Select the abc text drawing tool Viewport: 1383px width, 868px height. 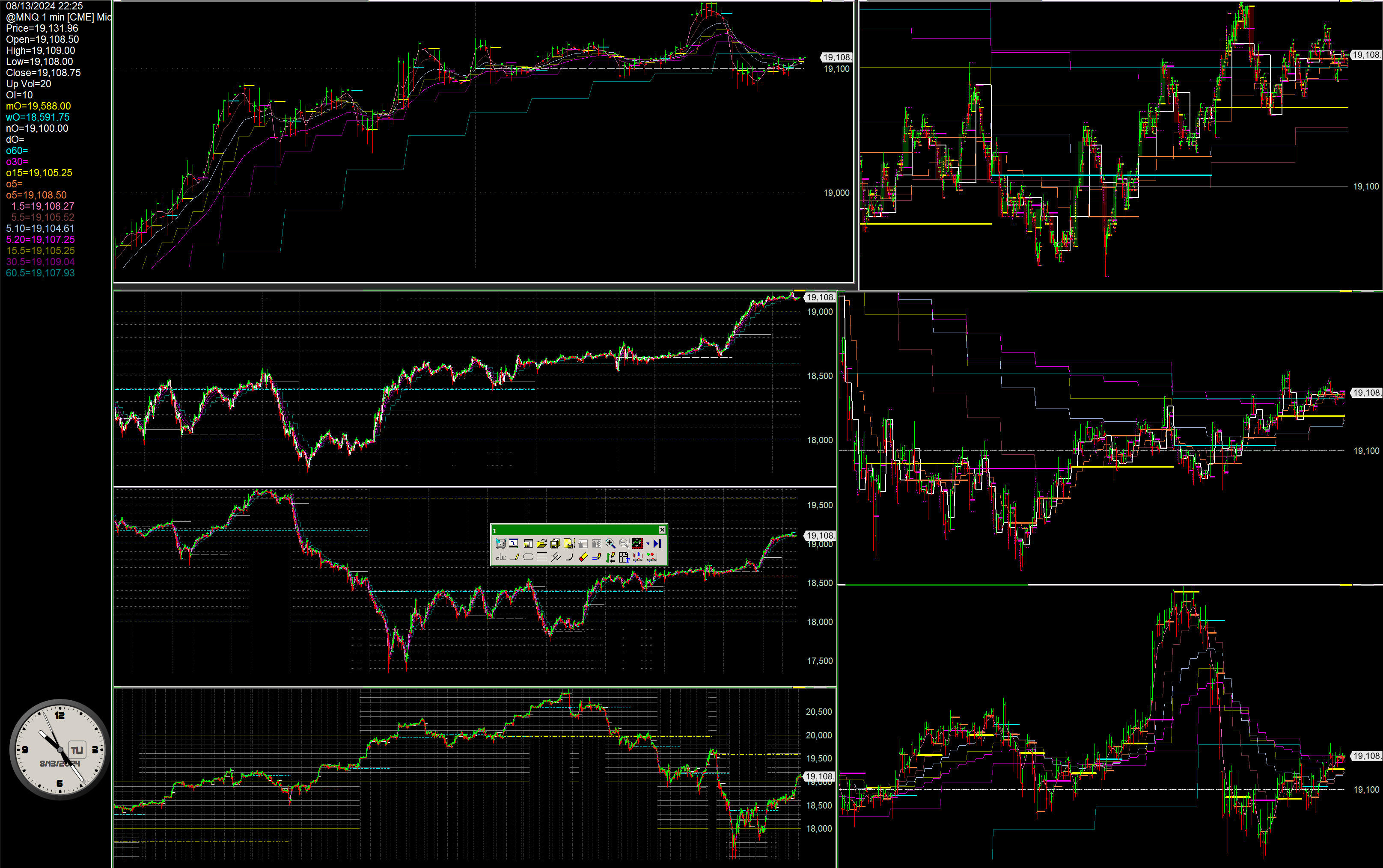501,557
